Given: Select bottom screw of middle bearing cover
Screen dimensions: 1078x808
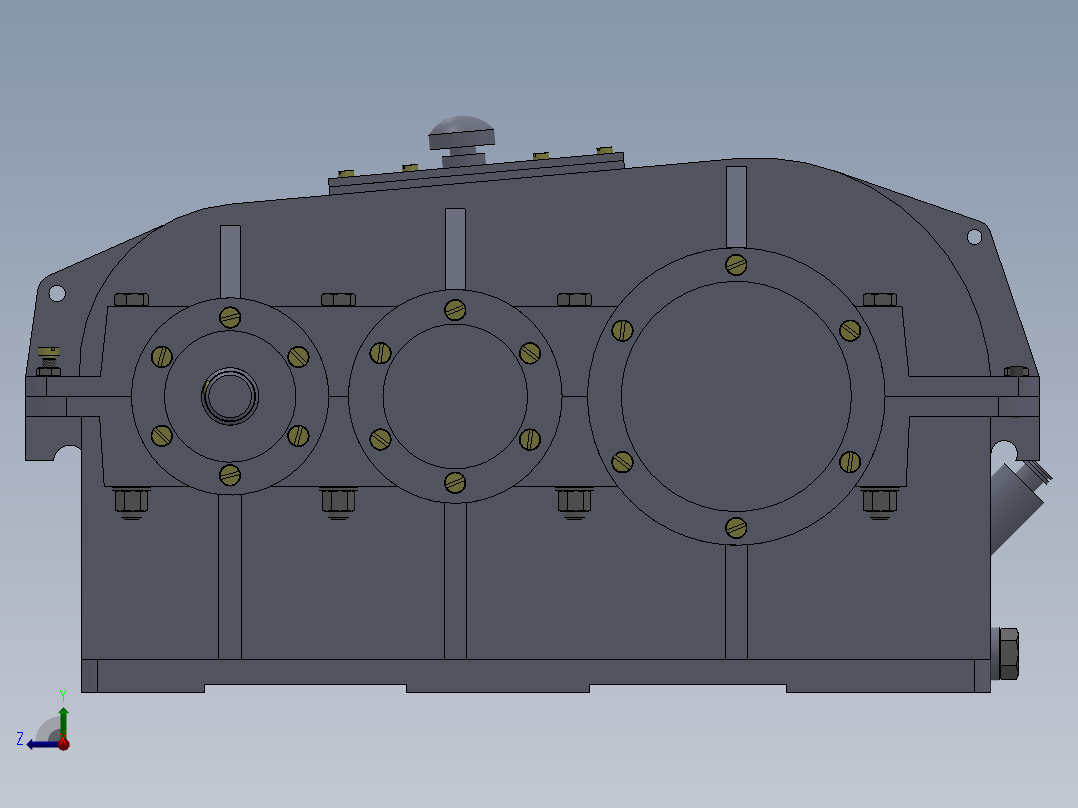Looking at the screenshot, I should (x=455, y=483).
